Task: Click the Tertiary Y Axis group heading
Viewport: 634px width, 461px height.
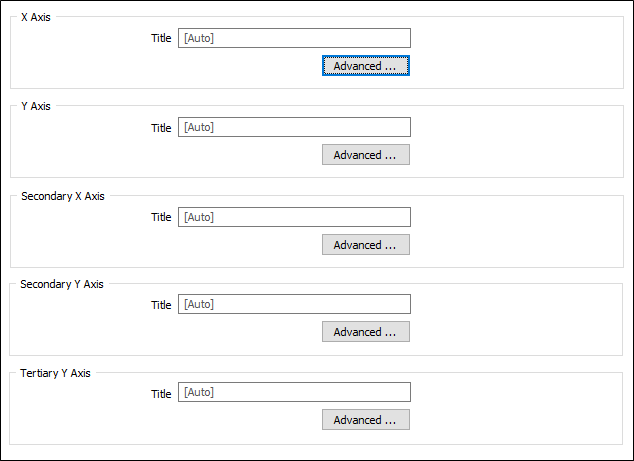Action: (x=55, y=373)
